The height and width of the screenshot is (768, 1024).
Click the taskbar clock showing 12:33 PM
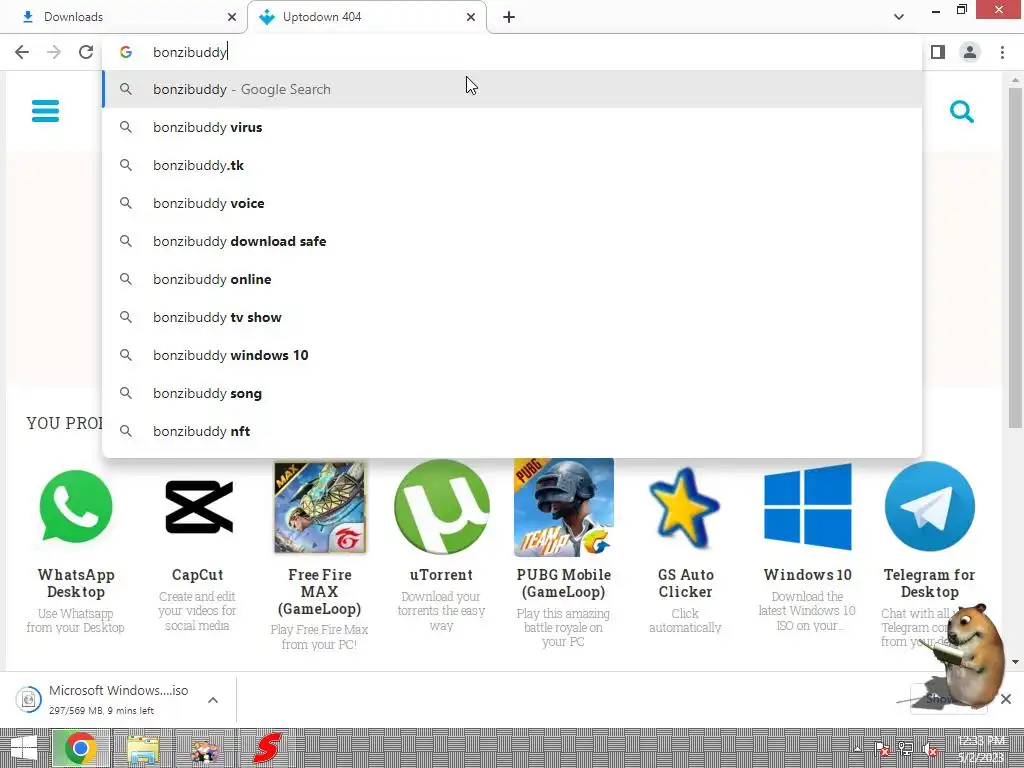click(981, 749)
